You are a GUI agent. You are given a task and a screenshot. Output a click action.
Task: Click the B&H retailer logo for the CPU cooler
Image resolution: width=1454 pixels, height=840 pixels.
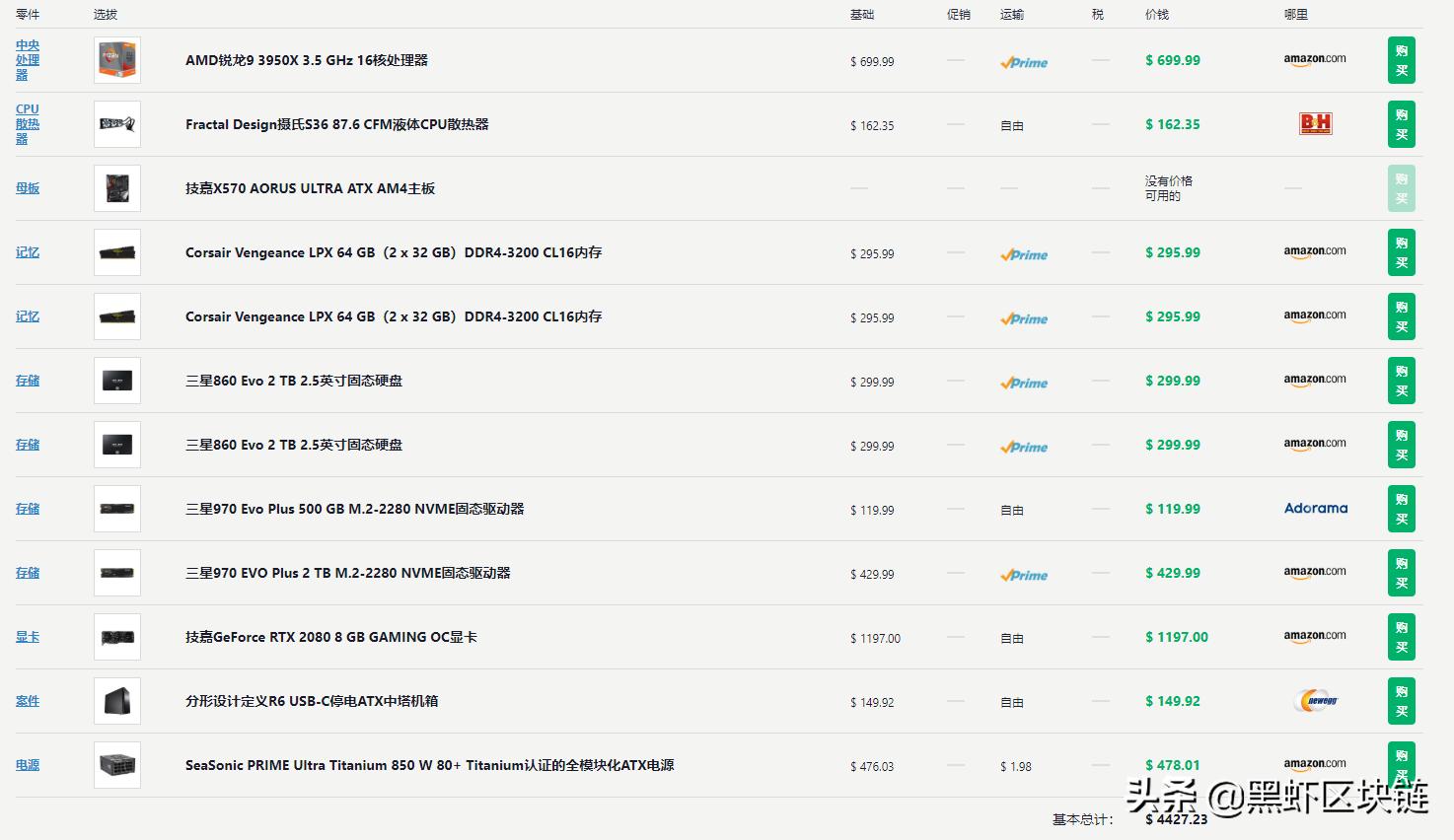pyautogui.click(x=1316, y=124)
